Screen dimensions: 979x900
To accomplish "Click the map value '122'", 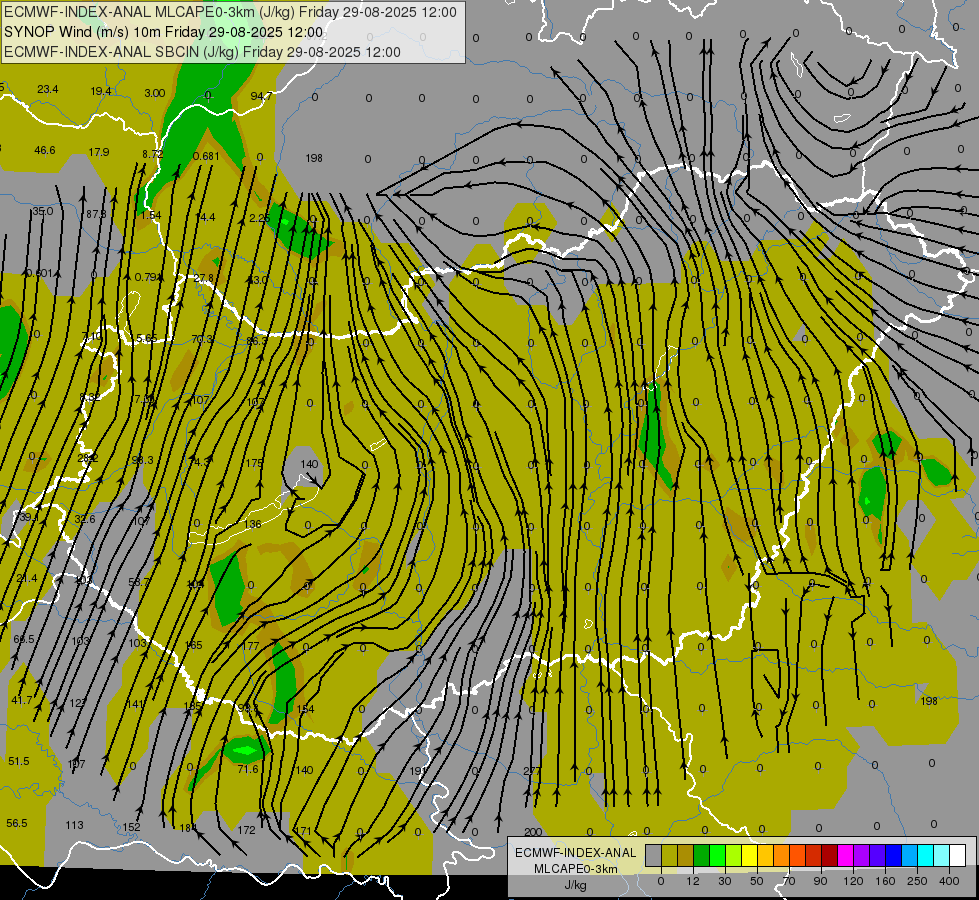I will [77, 703].
